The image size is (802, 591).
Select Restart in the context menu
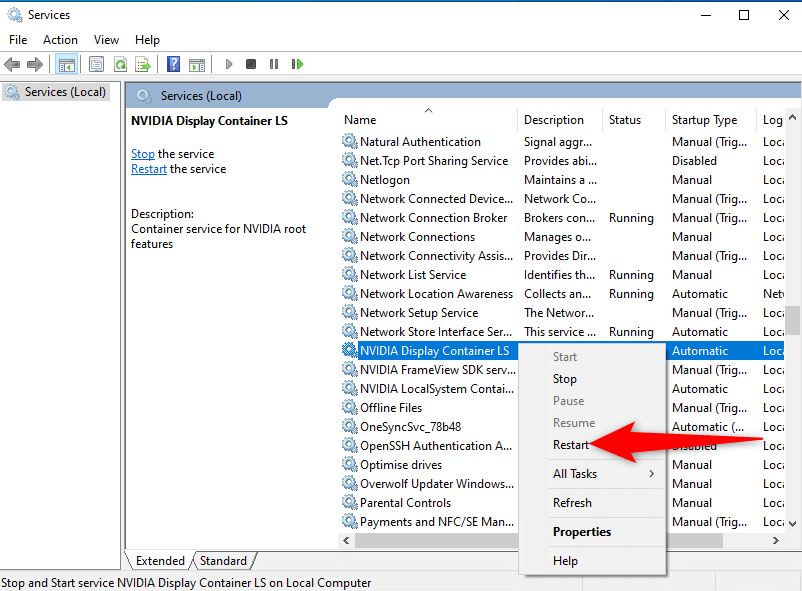[571, 445]
